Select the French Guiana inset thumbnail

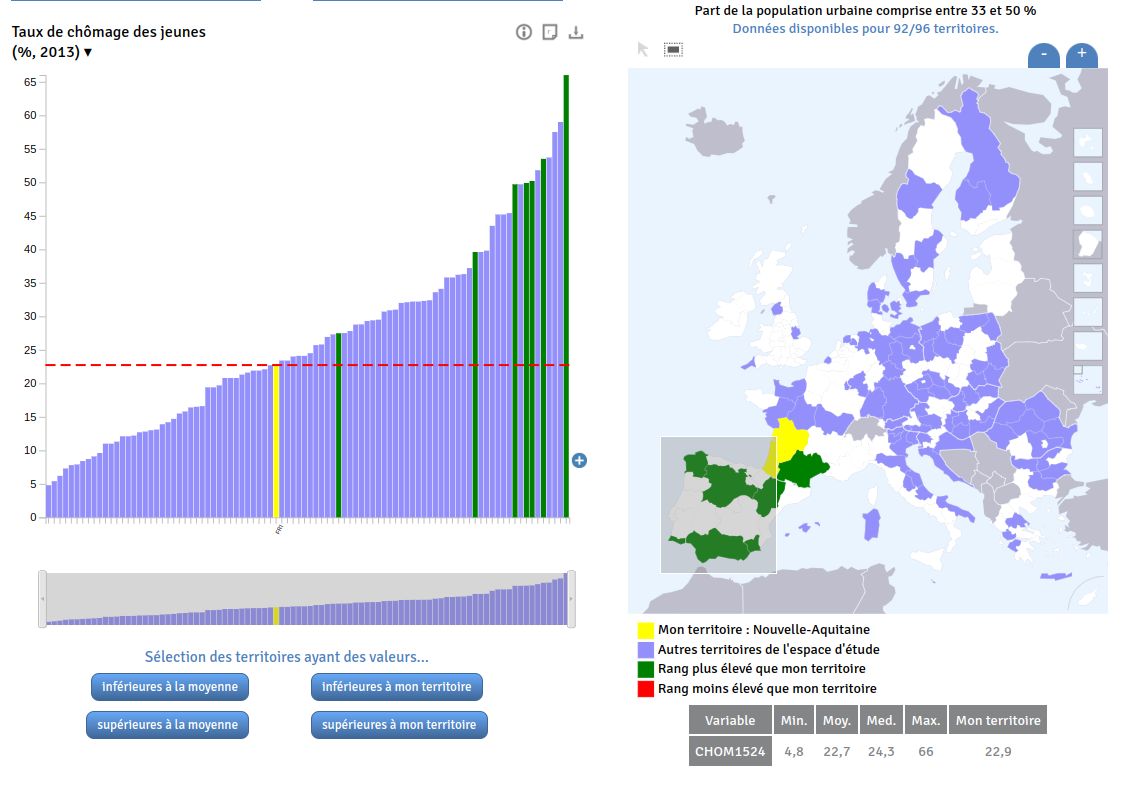pyautogui.click(x=1087, y=245)
